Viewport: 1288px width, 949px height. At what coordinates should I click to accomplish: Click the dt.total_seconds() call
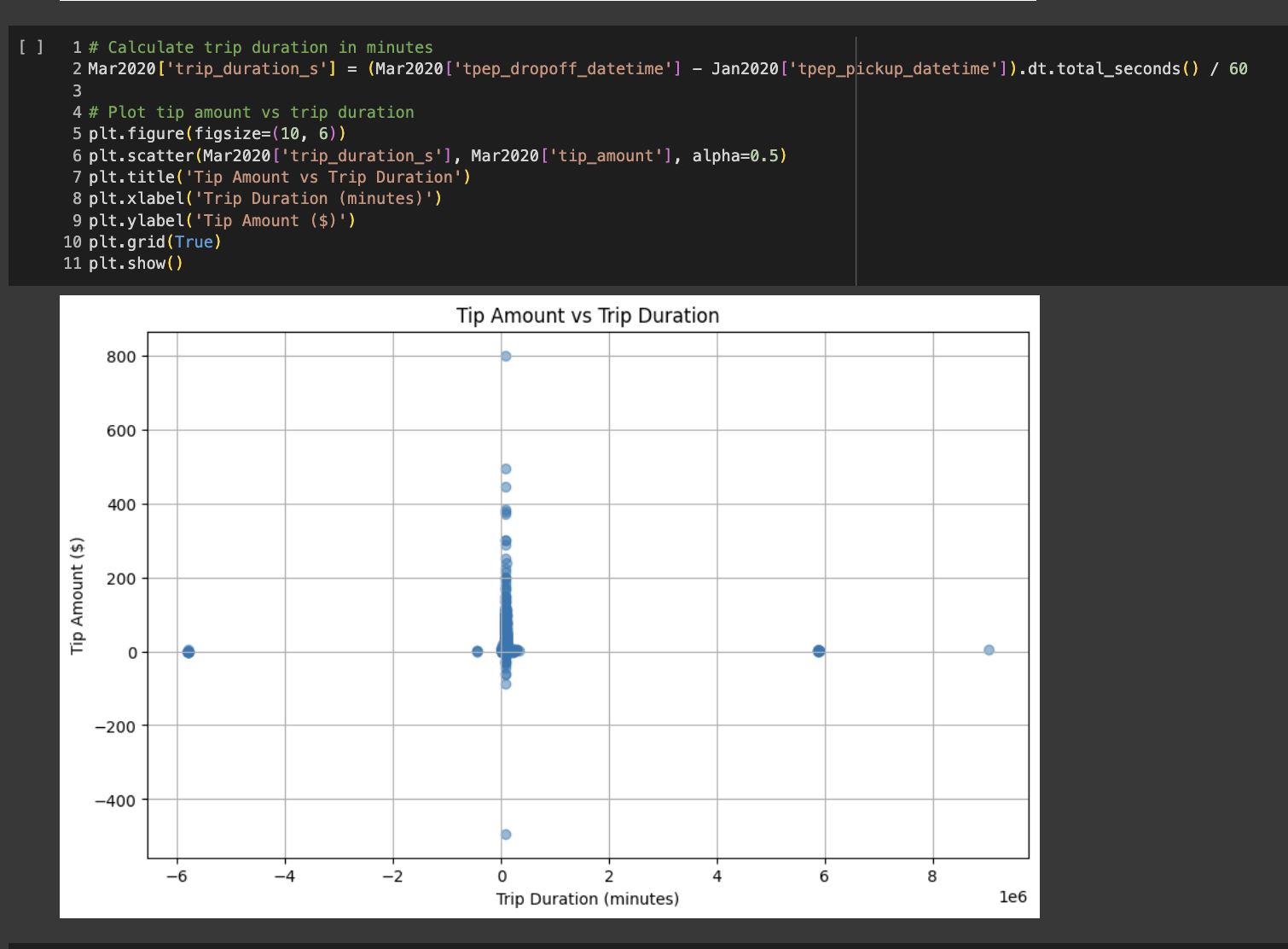(1112, 69)
